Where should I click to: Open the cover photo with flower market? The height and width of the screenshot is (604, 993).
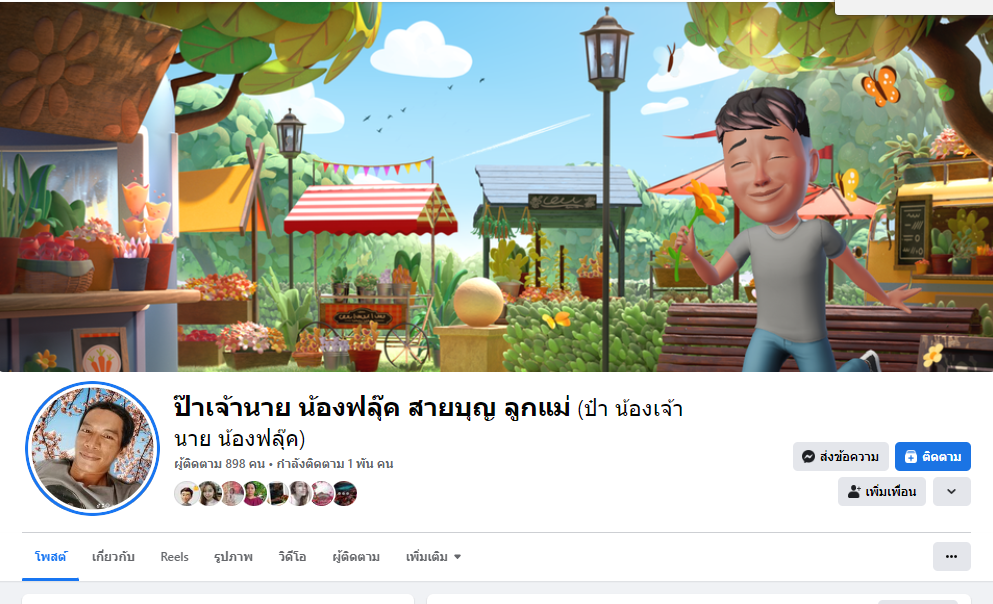(496, 186)
